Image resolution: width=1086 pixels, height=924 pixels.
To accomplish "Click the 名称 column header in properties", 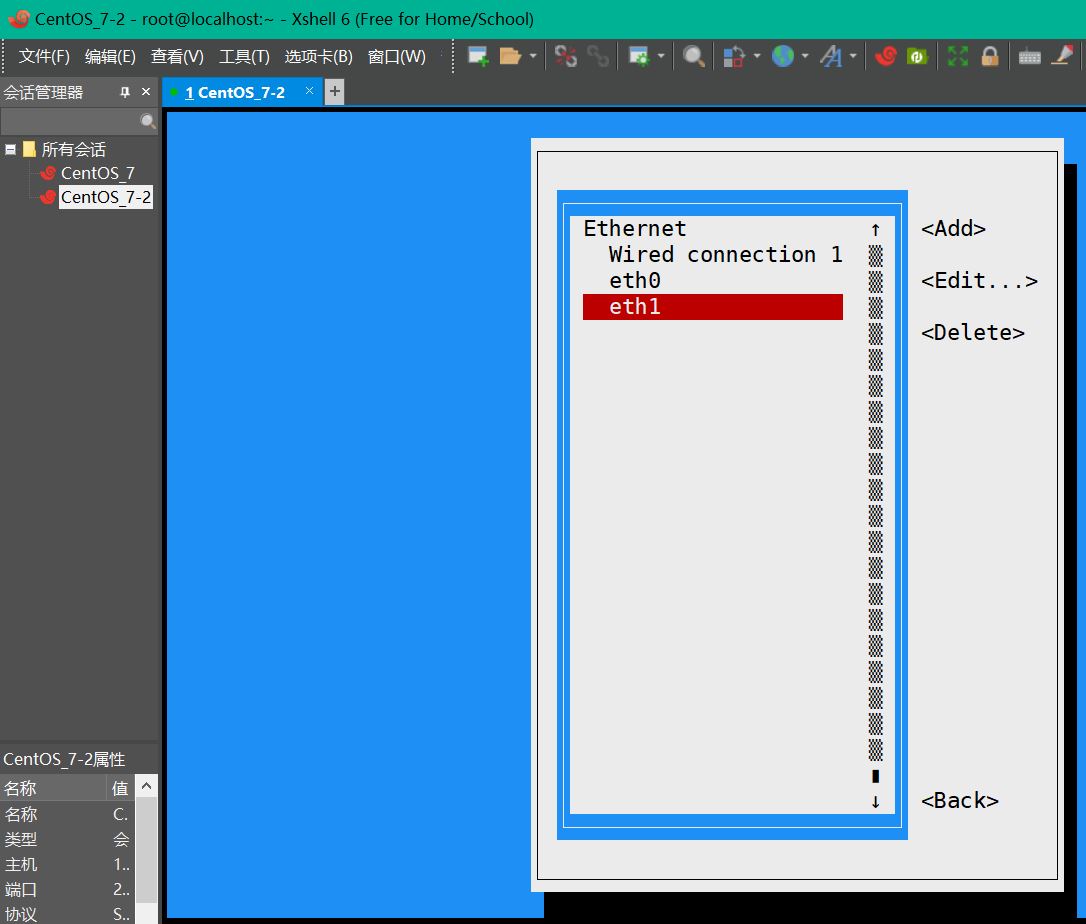I will [x=53, y=788].
